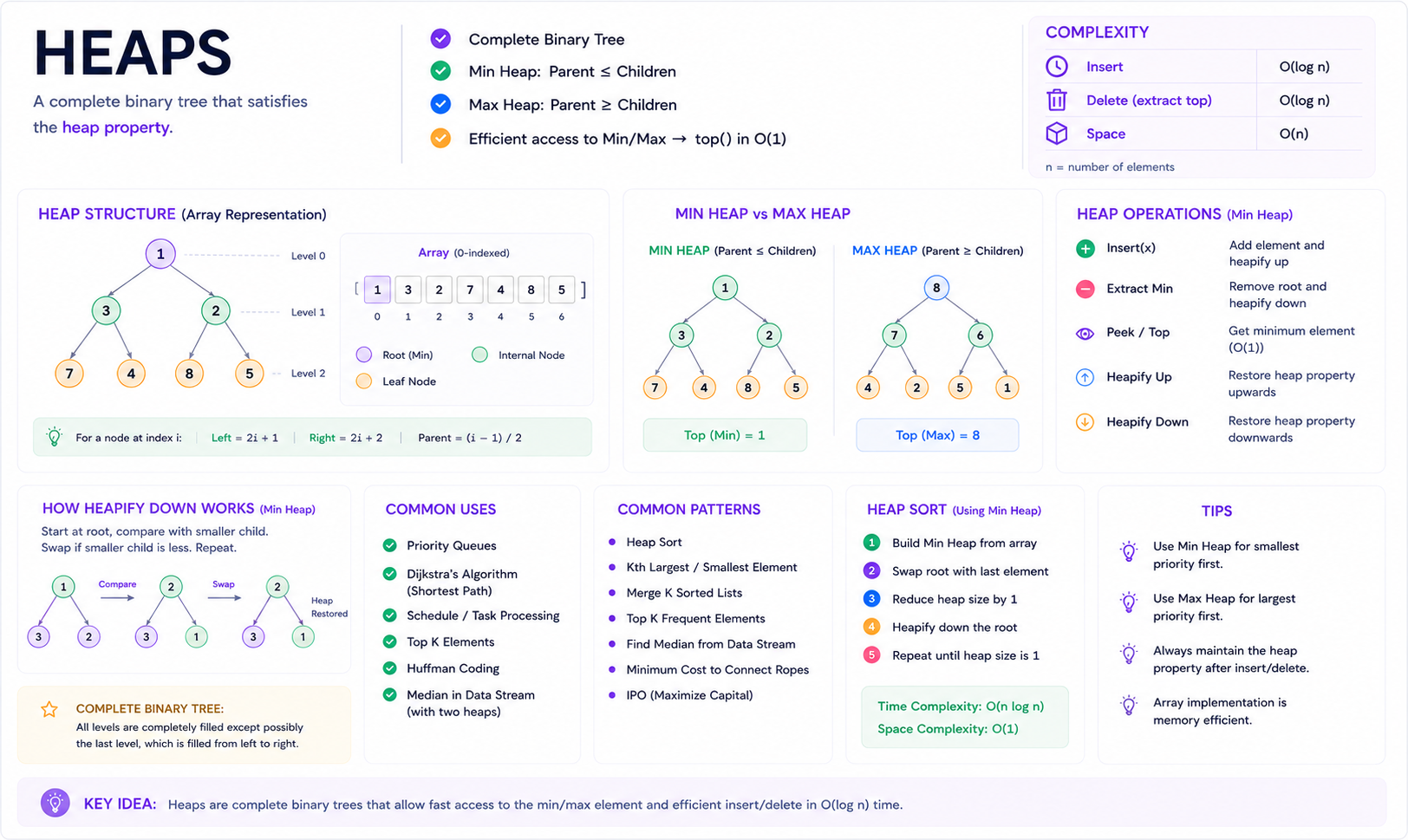Click the green check next to Schedule / Task Processing
The image size is (1408, 840).
pyautogui.click(x=390, y=615)
